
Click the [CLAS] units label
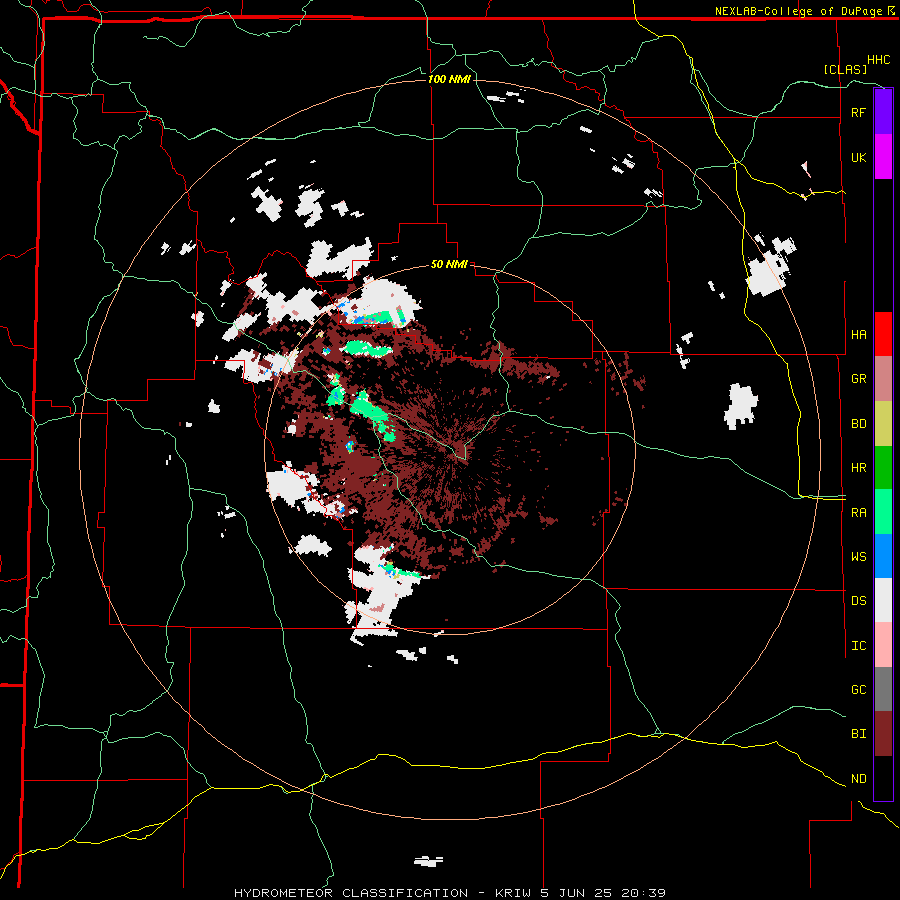coord(845,69)
